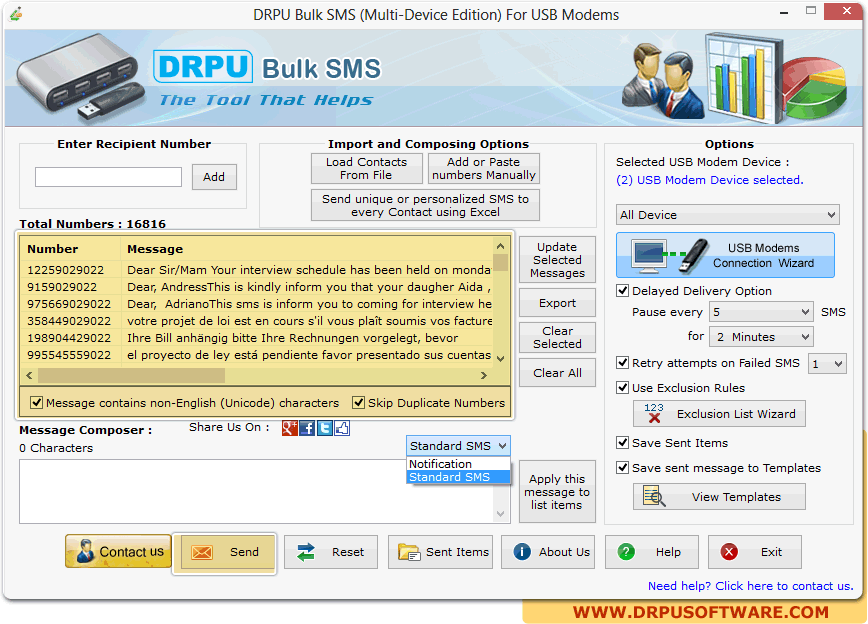Uncheck the Use Exclusion Rules checkbox
The height and width of the screenshot is (624, 868).
pyautogui.click(x=623, y=388)
